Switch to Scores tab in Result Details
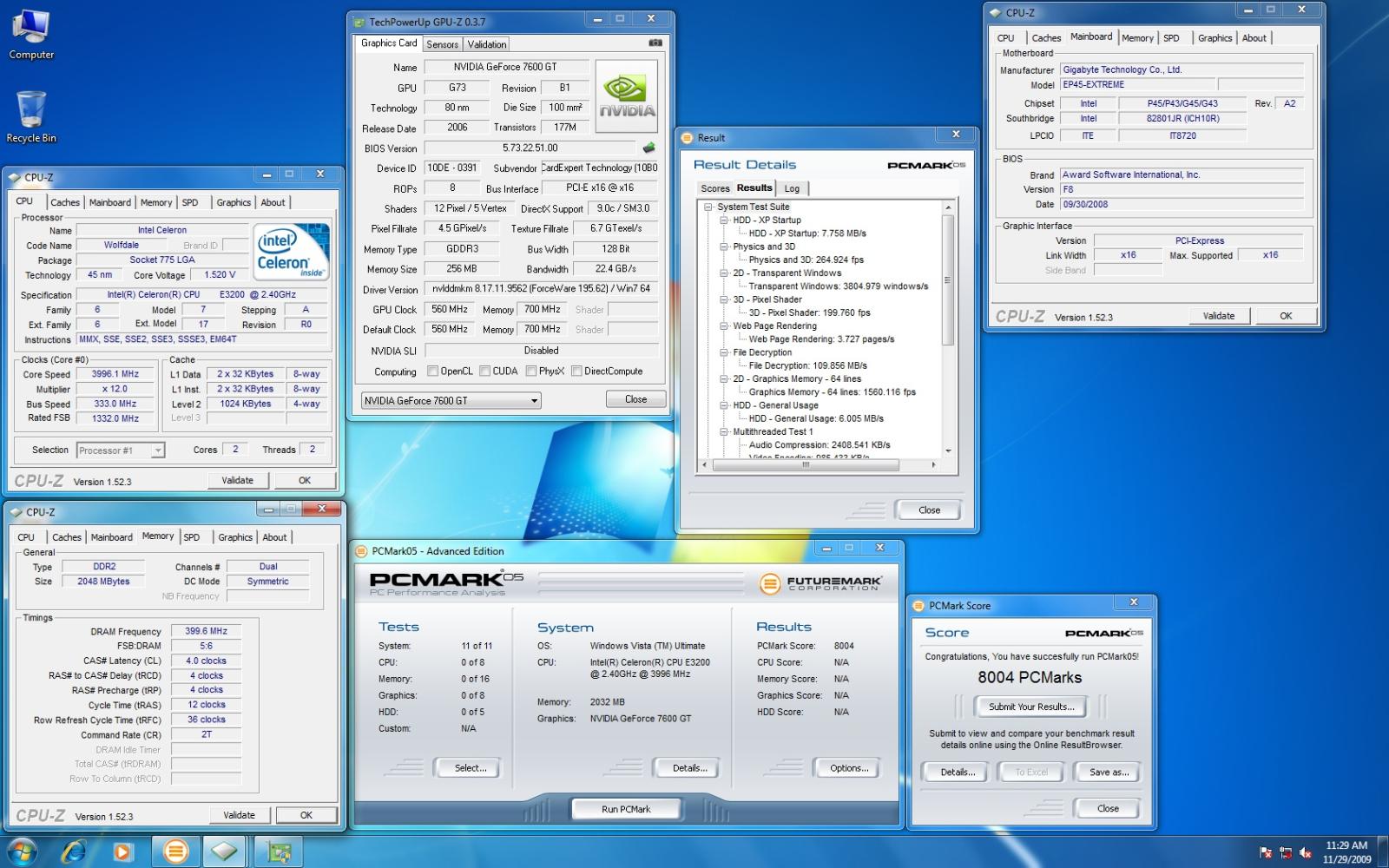1389x868 pixels. coord(715,188)
